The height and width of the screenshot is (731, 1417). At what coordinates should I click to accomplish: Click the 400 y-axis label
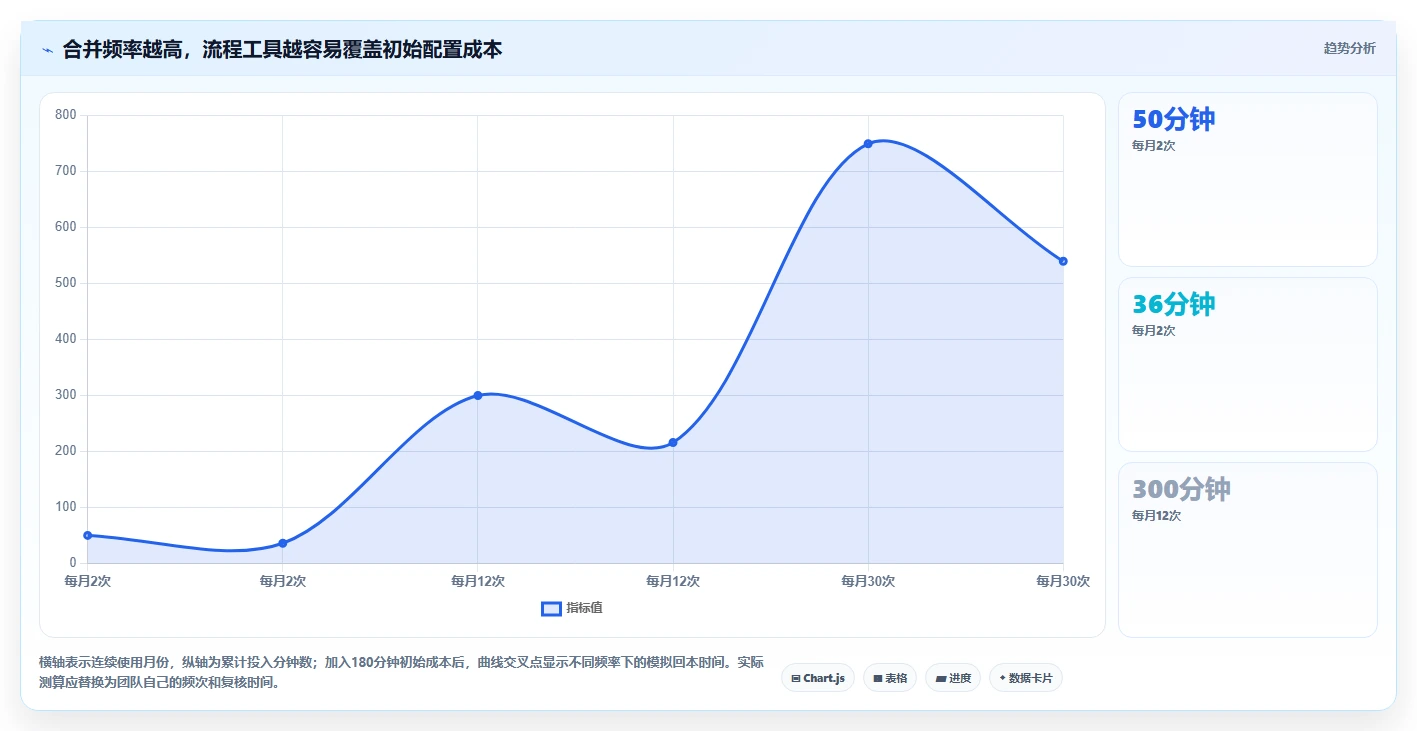pos(66,339)
